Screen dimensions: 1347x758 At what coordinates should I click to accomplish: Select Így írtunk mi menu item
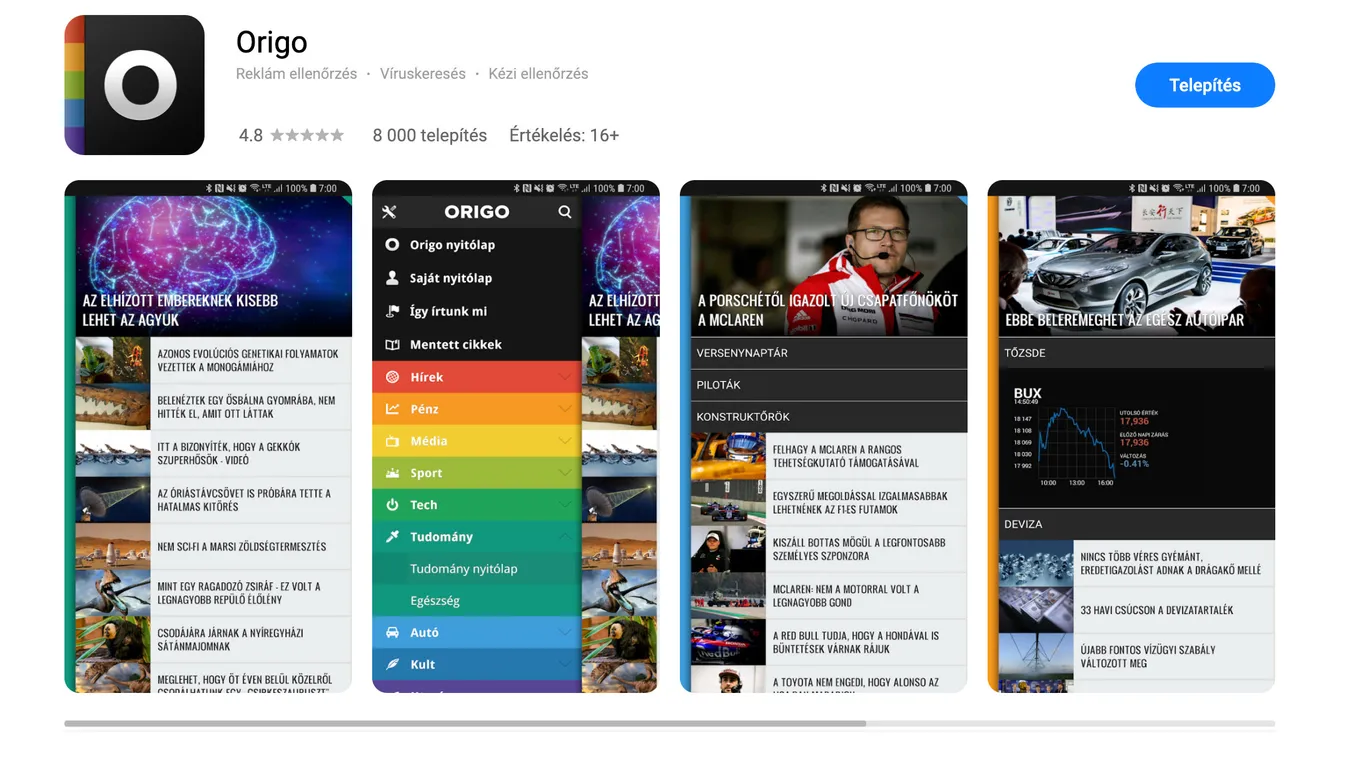(476, 311)
